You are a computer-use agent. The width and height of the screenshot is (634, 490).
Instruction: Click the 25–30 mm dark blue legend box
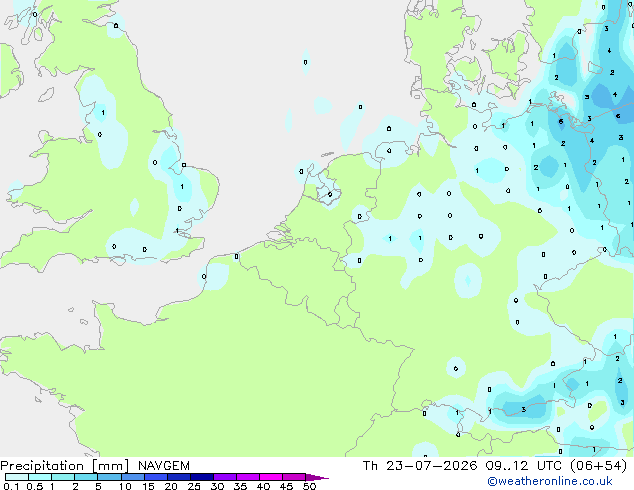pos(202,477)
